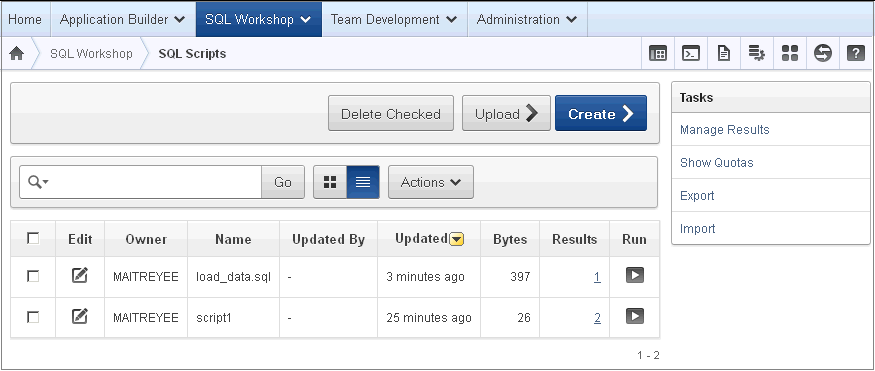Screen dimensions: 875x371
Task: Click the Name column header
Action: tap(233, 239)
